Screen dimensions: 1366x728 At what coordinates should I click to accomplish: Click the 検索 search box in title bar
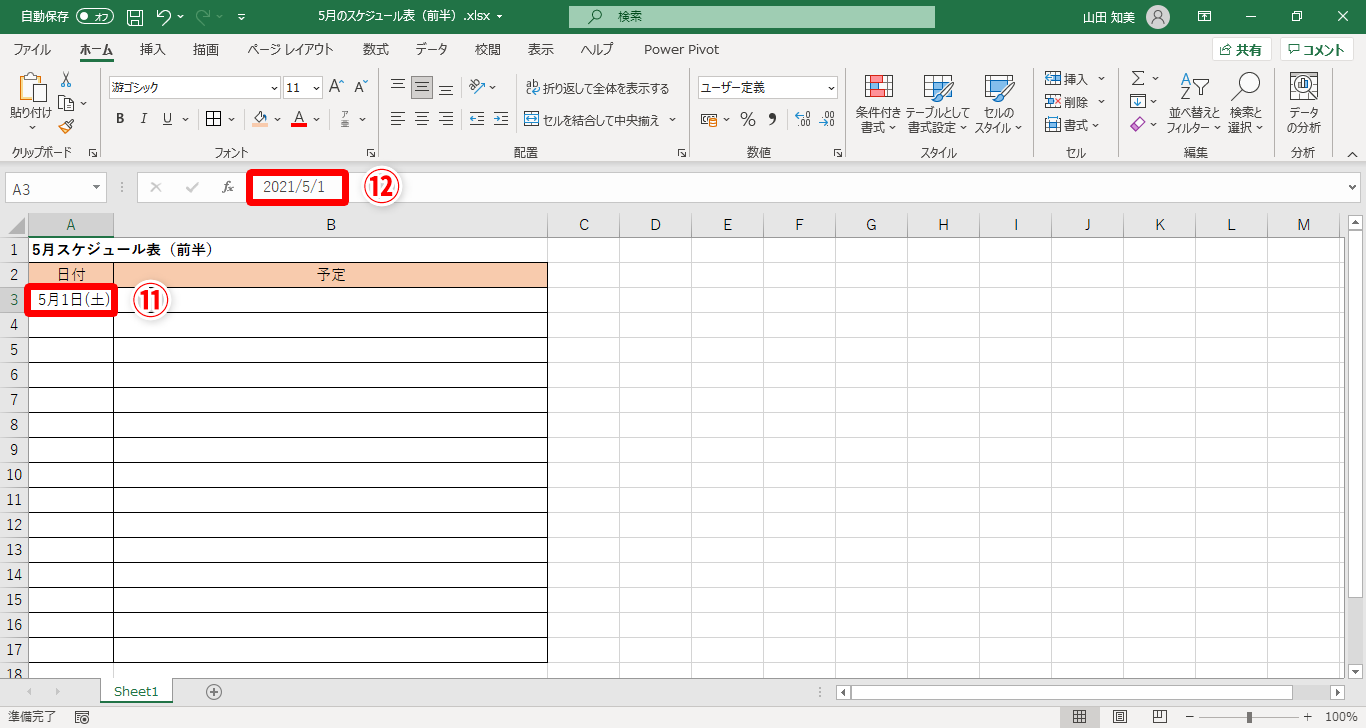752,16
